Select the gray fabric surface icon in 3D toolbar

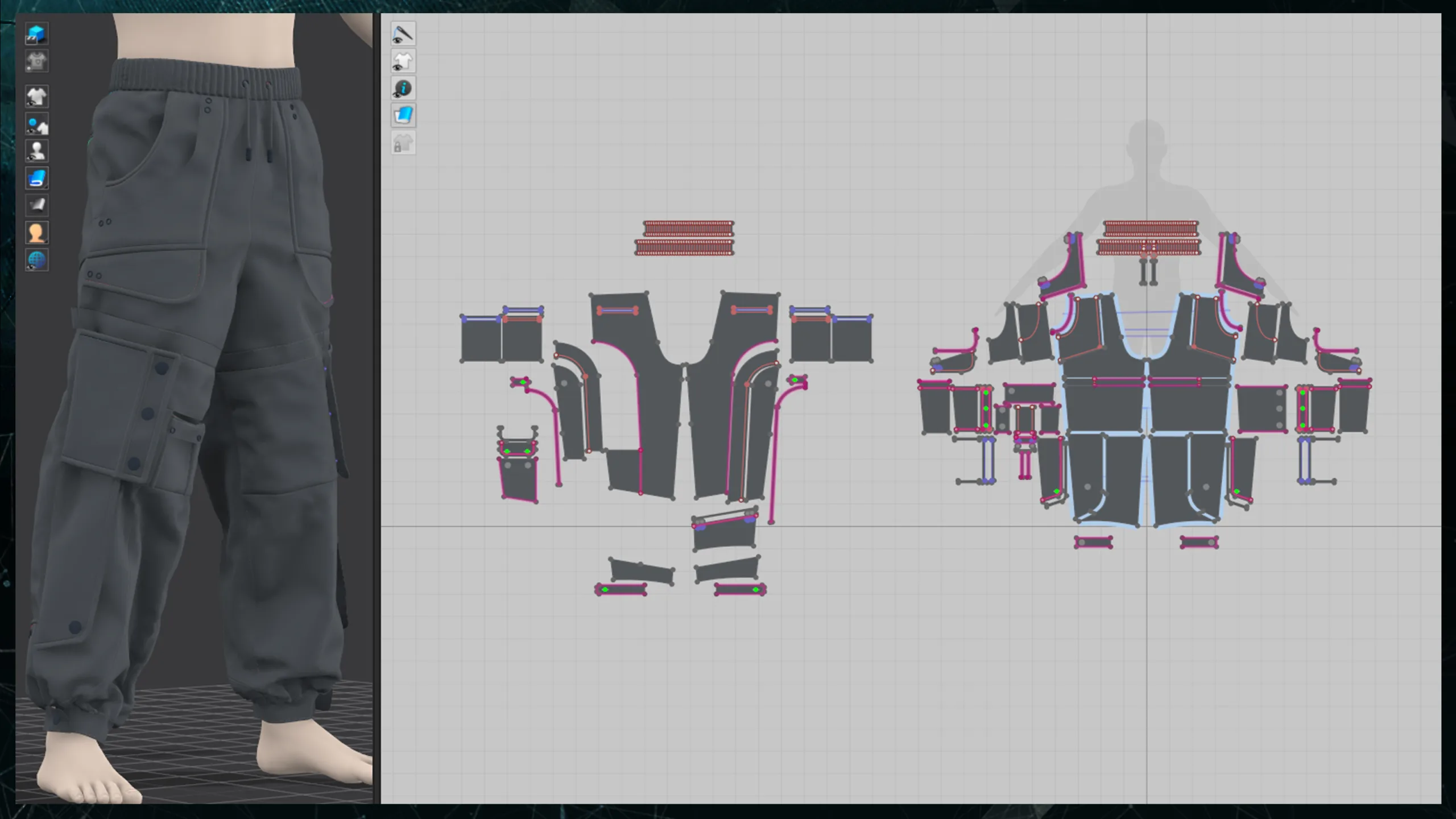[x=37, y=205]
